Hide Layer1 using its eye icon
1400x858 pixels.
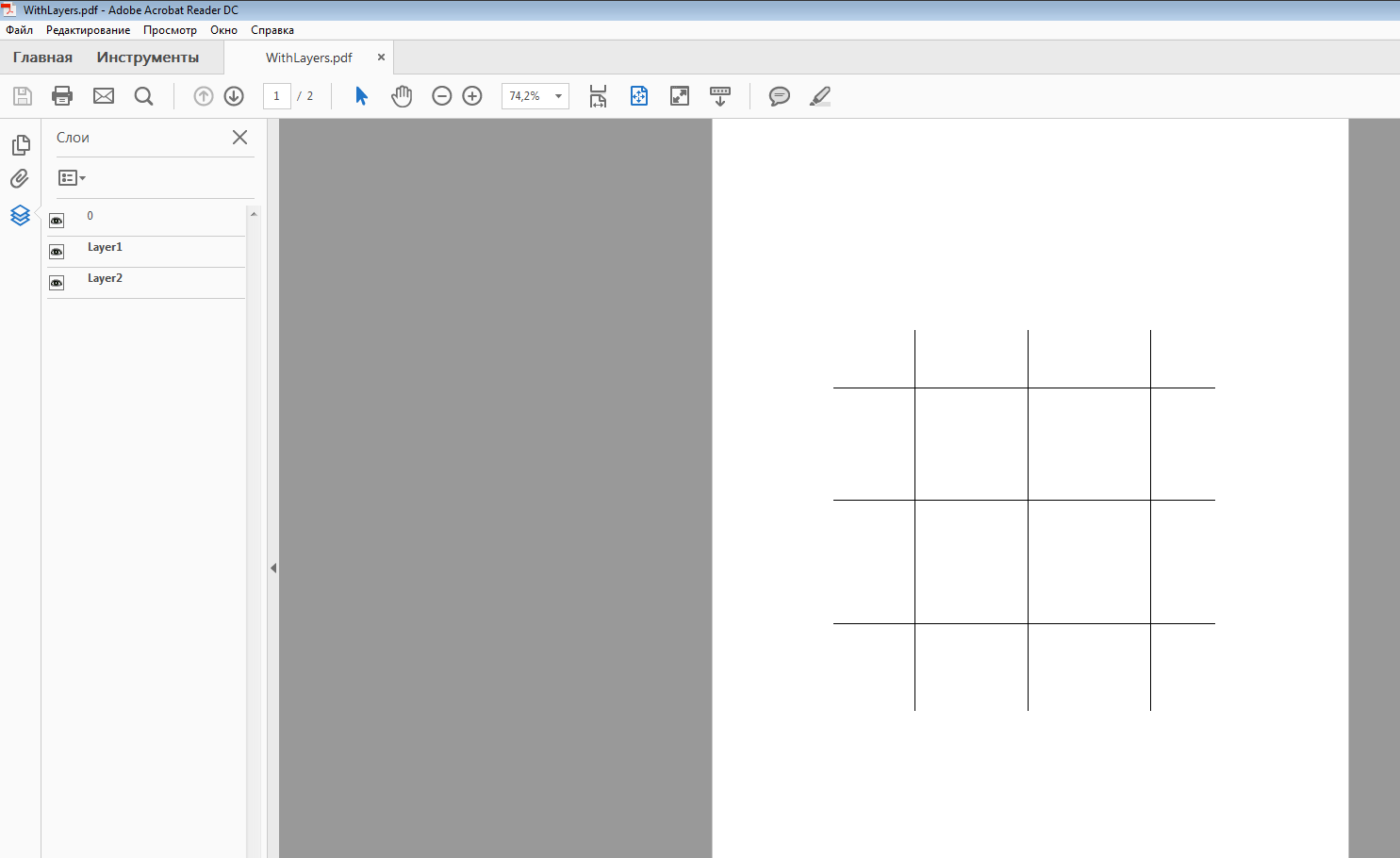pyautogui.click(x=57, y=252)
